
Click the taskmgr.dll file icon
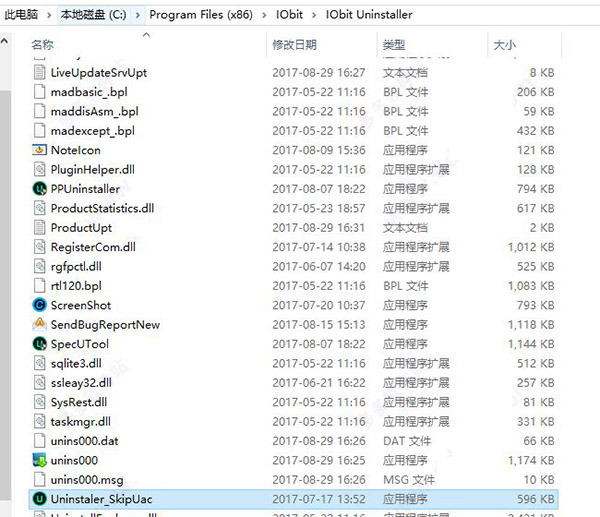(x=39, y=421)
